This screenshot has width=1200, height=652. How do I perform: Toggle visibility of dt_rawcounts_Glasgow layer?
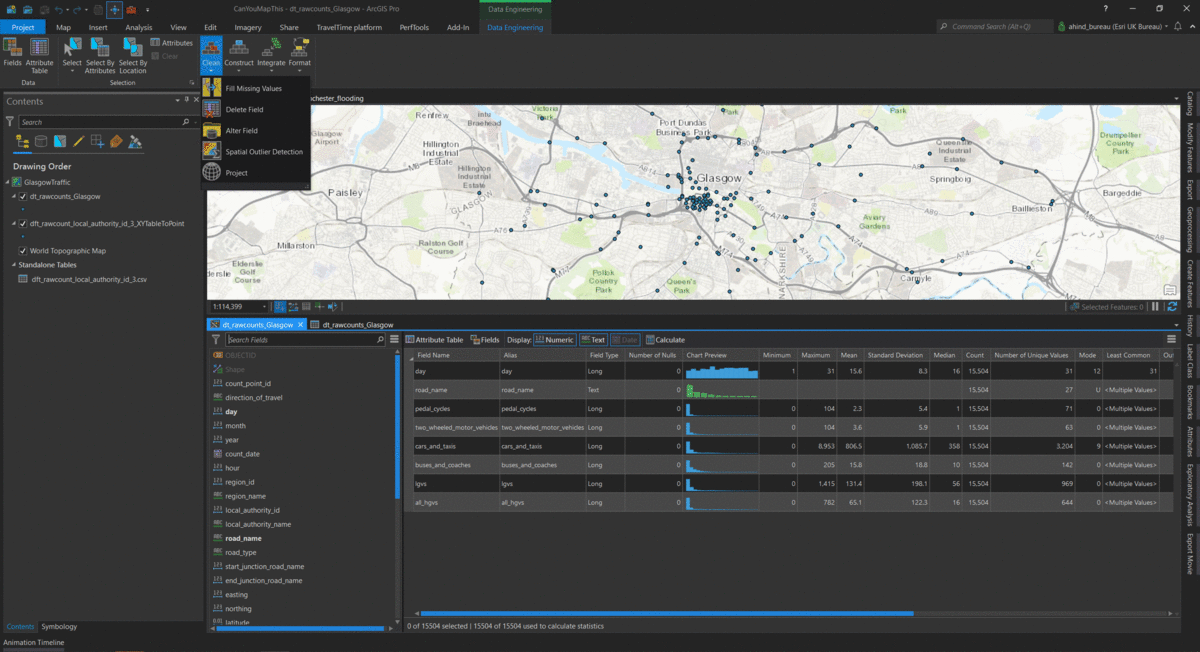pyautogui.click(x=23, y=196)
